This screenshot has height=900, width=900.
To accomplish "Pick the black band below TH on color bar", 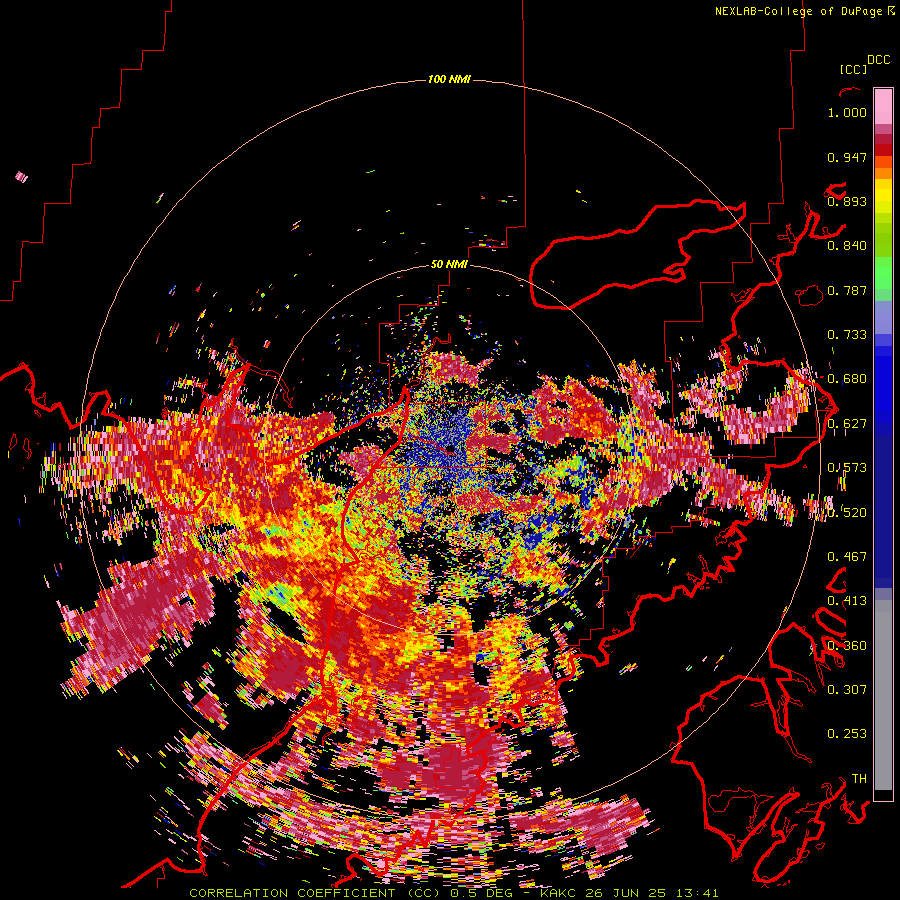I will click(x=883, y=795).
